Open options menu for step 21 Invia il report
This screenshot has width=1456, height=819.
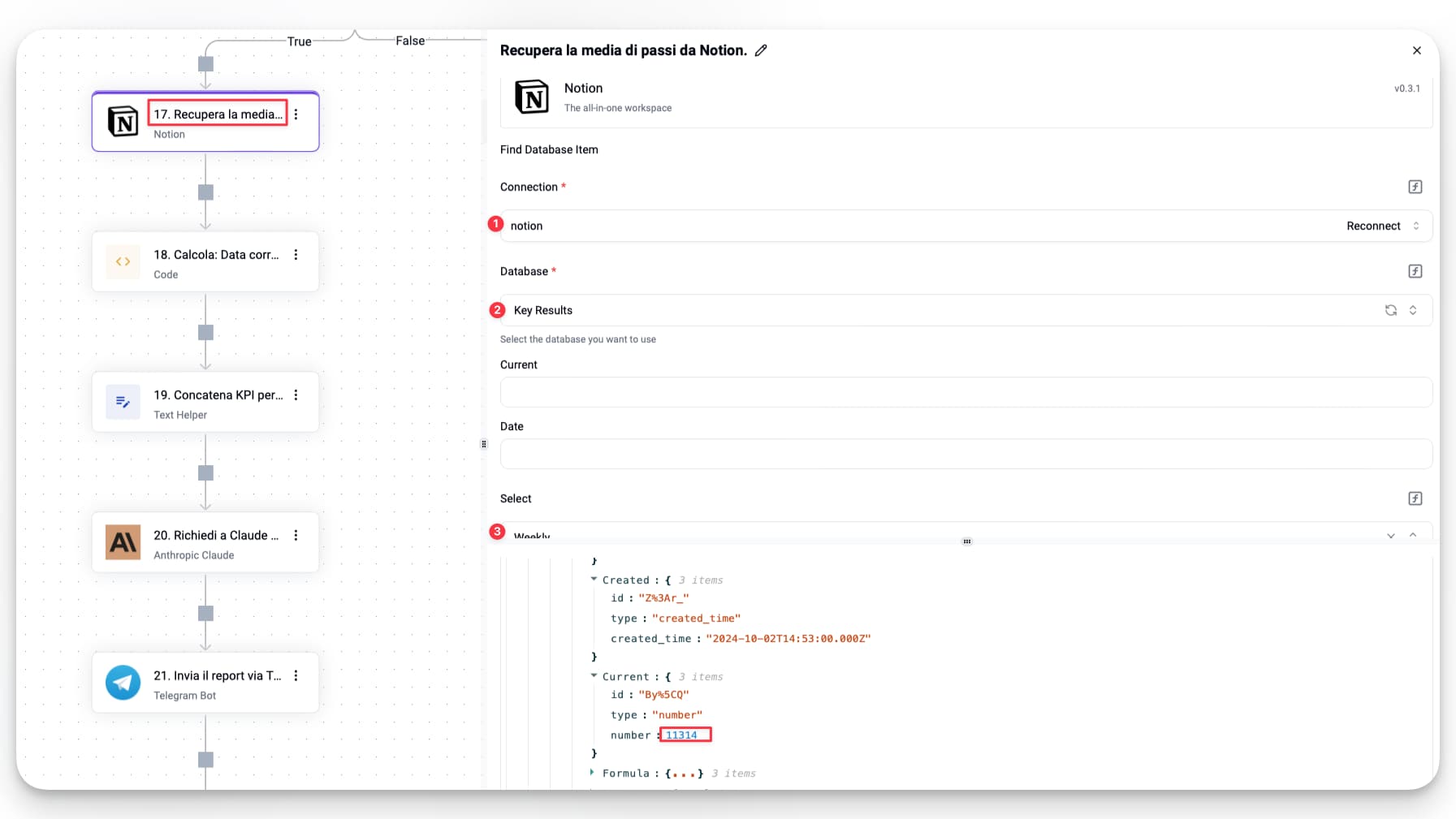click(296, 676)
